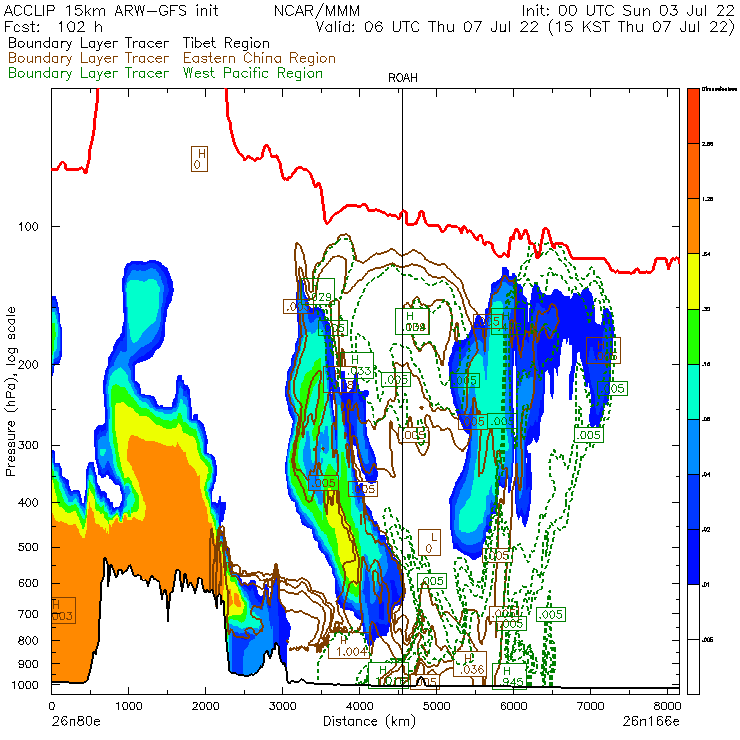
Task: Click the '100' pressure tick label
Action: point(28,227)
